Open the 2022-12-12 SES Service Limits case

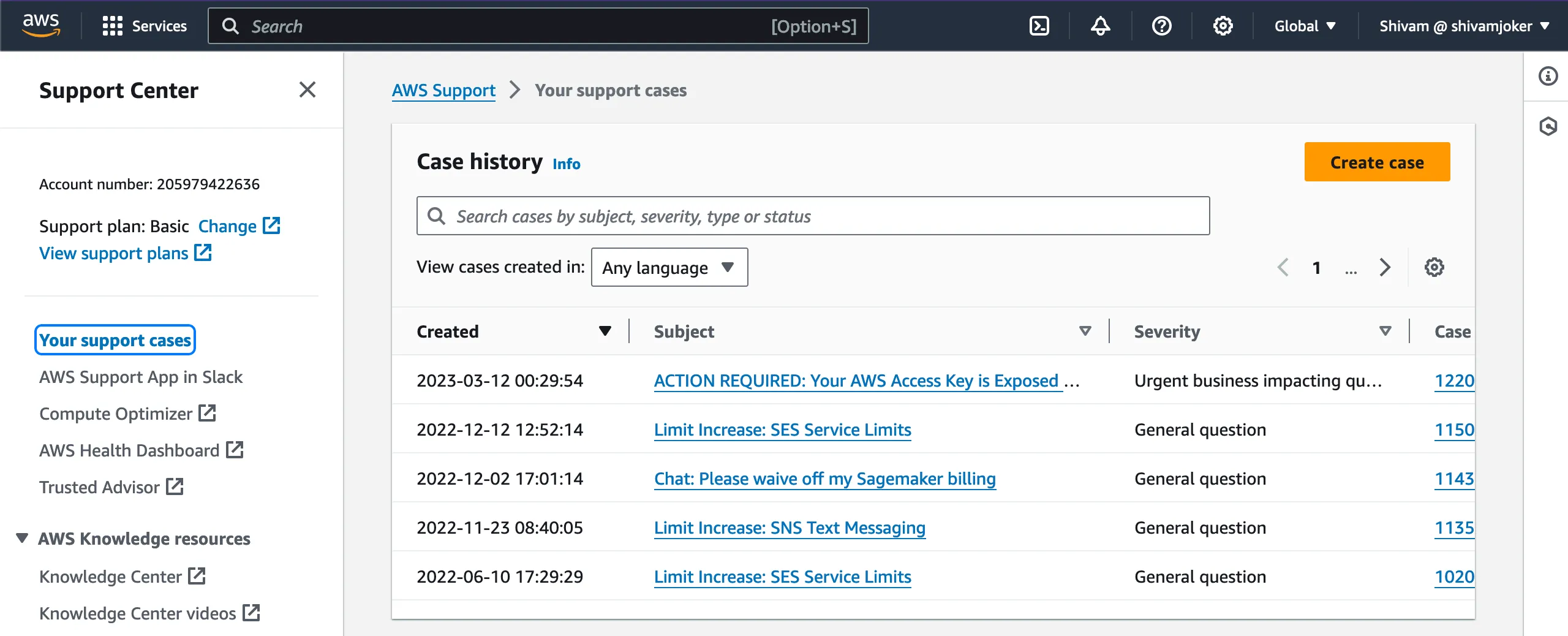coord(782,430)
